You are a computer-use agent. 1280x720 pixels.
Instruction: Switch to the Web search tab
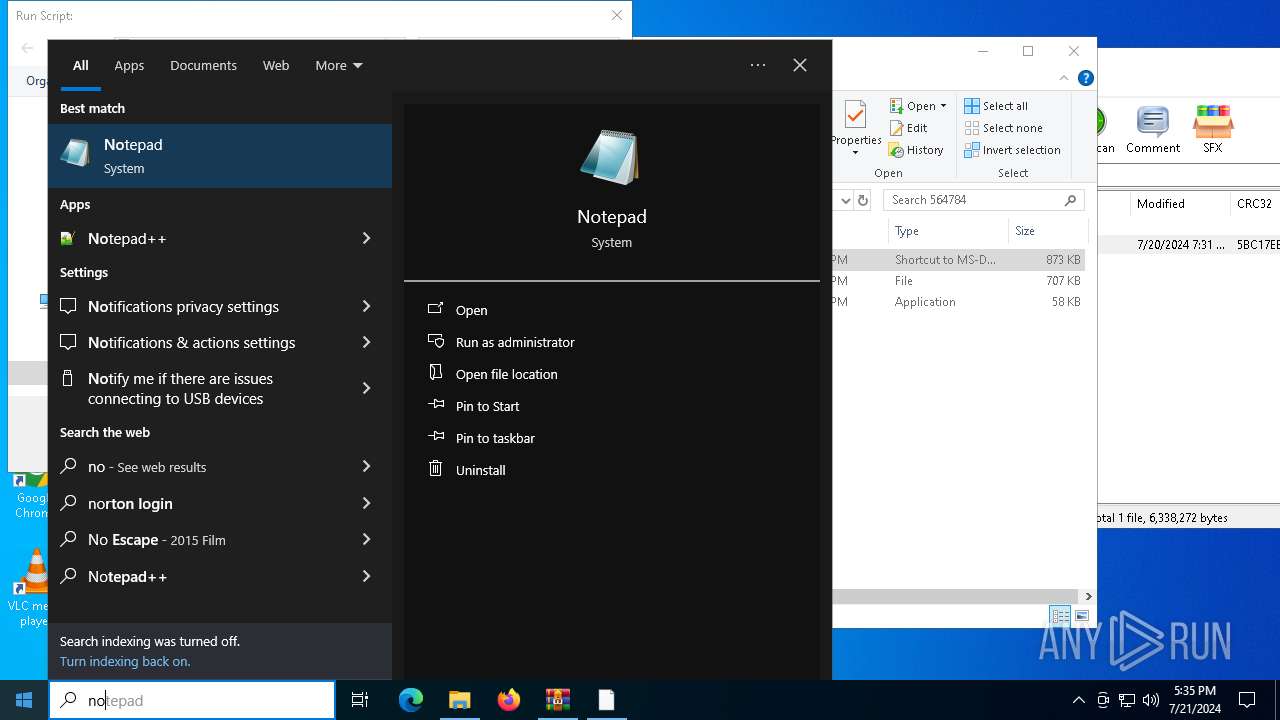tap(276, 65)
